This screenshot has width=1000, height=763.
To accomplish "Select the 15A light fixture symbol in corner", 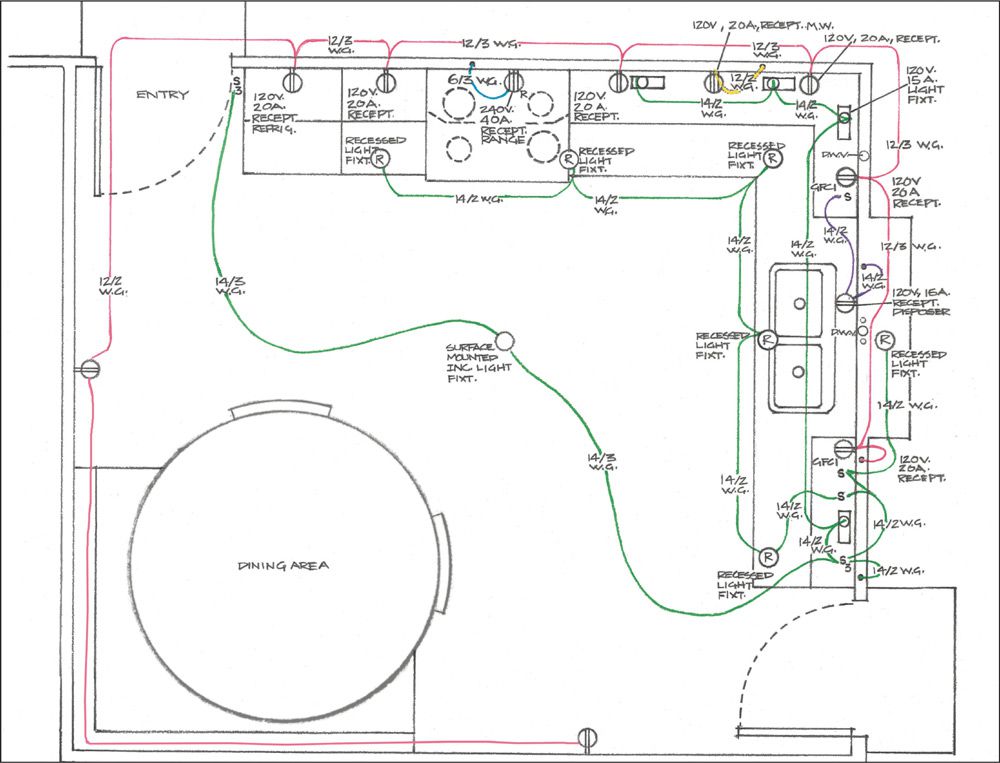I will (844, 121).
